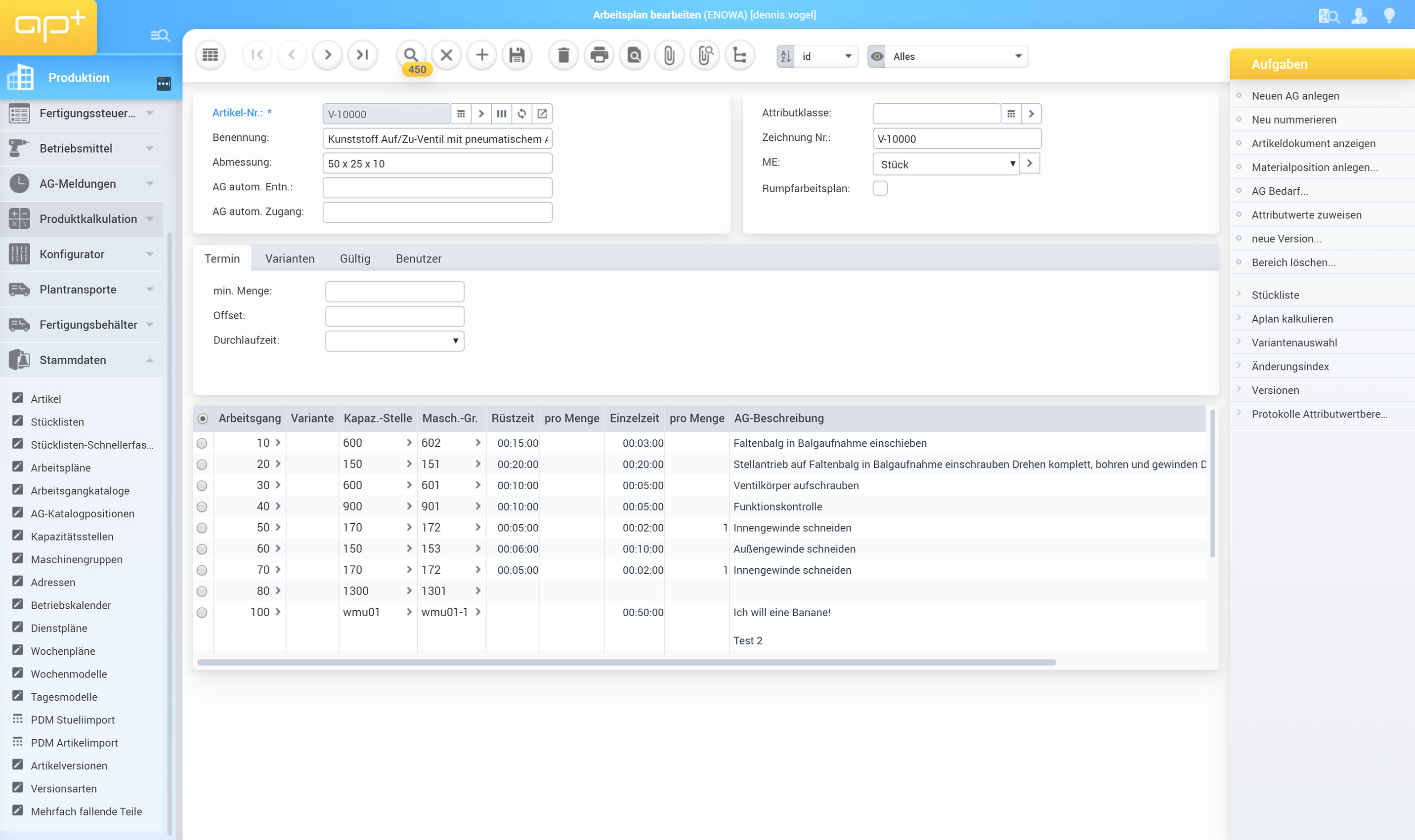Open Arbeitspläne in Stammdaten list

[61, 467]
